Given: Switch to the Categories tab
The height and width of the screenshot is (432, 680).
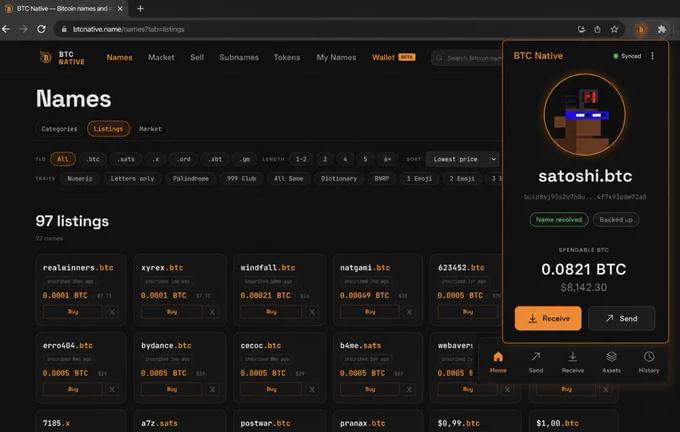Looking at the screenshot, I should coord(59,129).
